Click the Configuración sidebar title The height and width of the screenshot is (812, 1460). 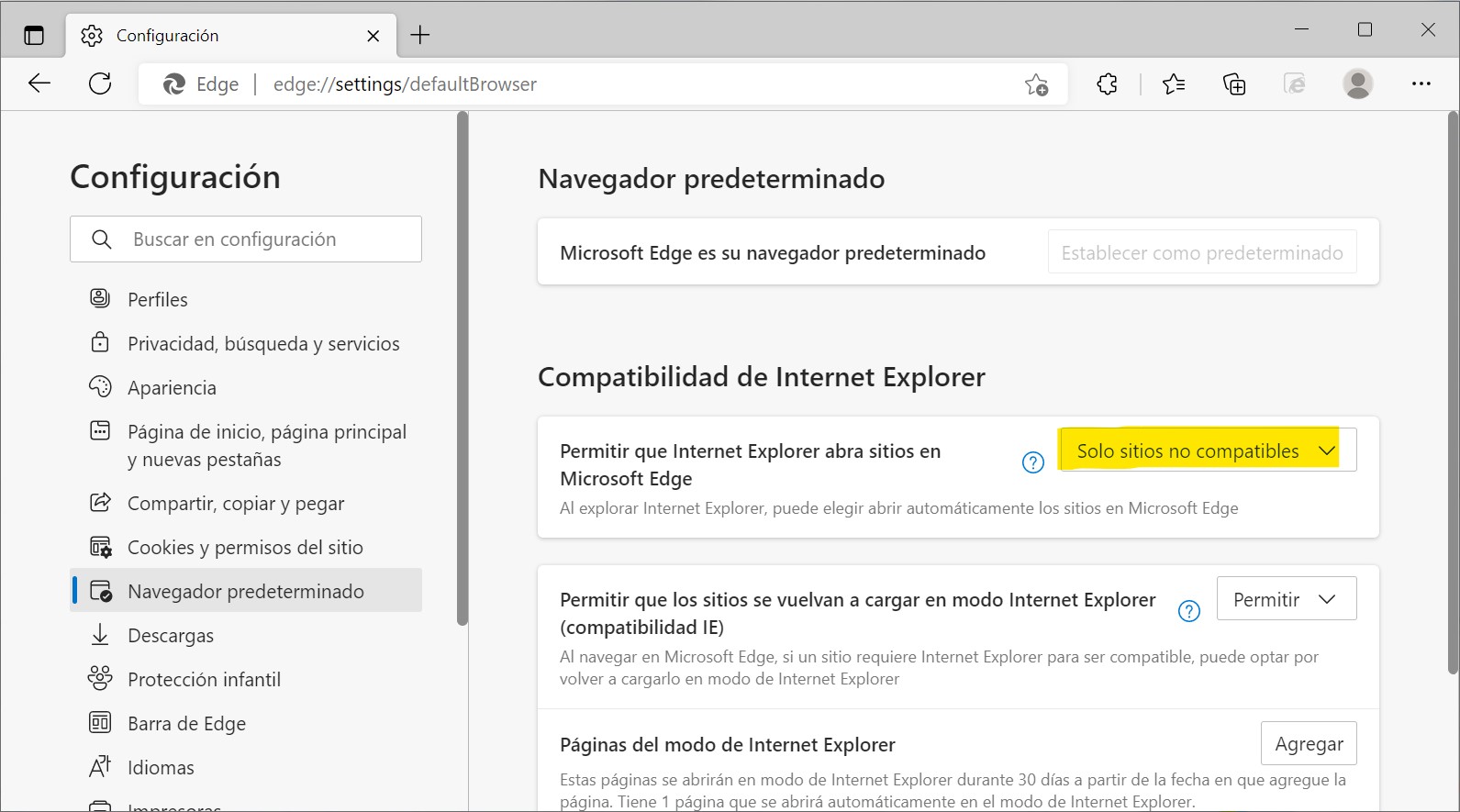175,177
